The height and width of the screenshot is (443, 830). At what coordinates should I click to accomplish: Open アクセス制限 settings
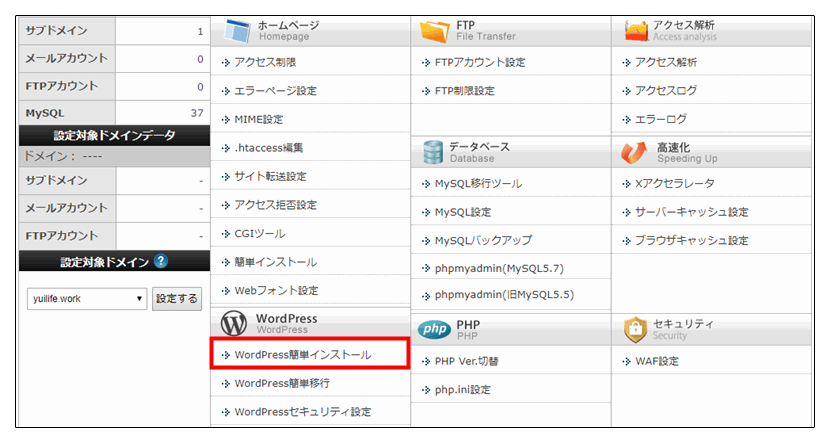(265, 62)
